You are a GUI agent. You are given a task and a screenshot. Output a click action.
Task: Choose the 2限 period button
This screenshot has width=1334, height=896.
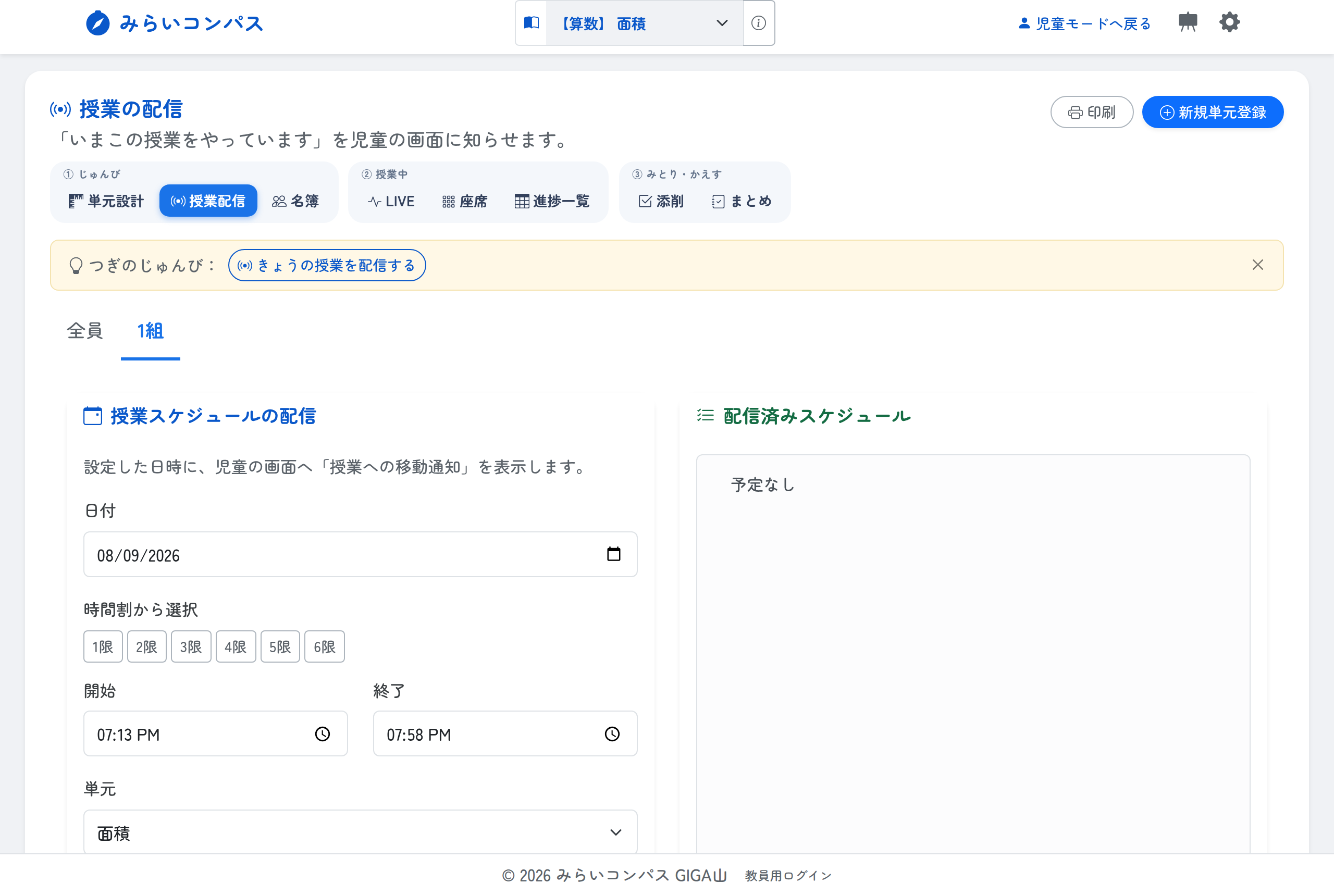[146, 647]
